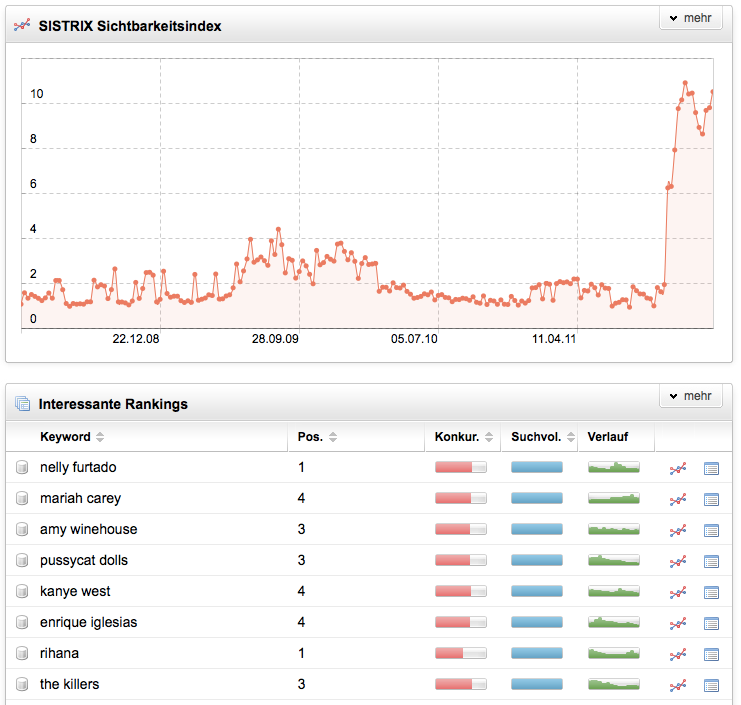This screenshot has height=705, width=741.
Task: Open chart icon for nelly furtado row
Action: [678, 468]
